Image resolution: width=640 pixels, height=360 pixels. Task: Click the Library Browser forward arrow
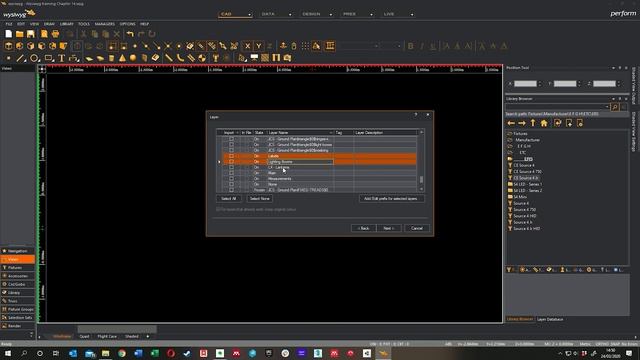[x=522, y=123]
